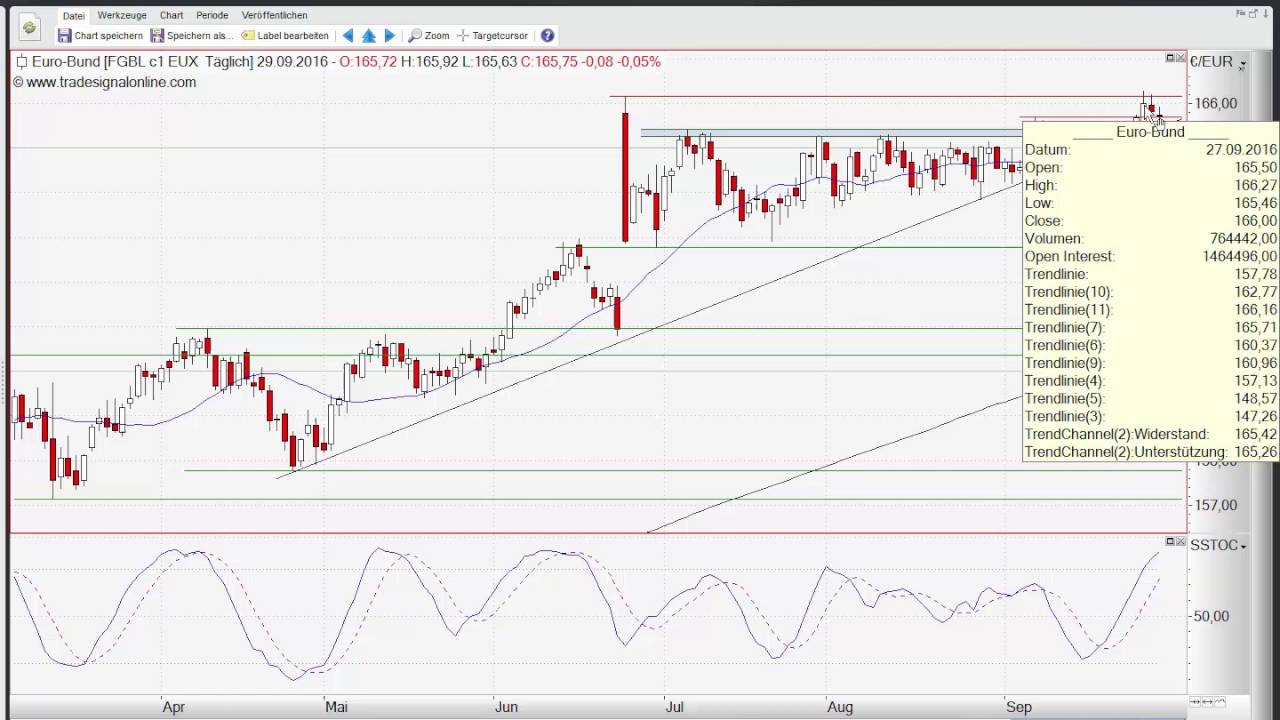Open the €/EUR axis dropdown

[1243, 64]
